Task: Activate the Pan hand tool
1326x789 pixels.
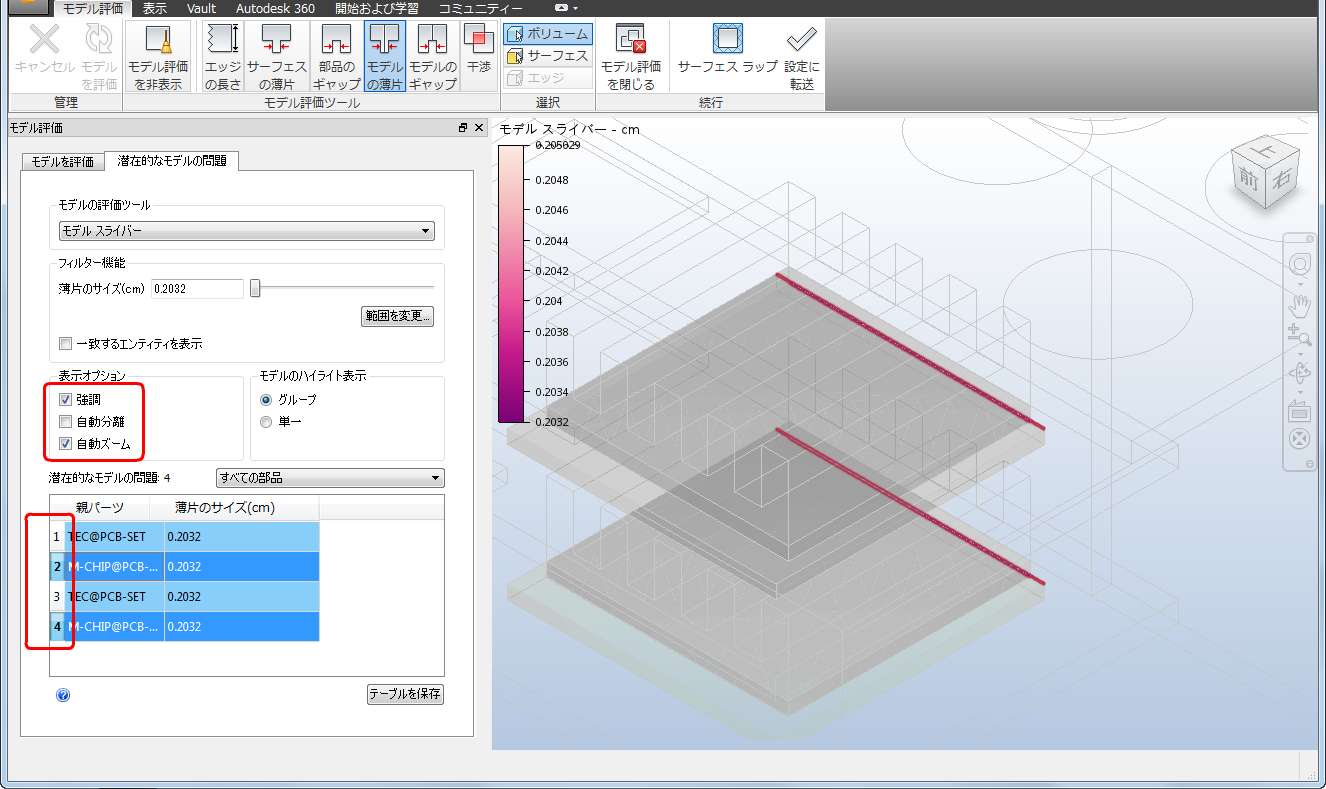Action: click(1300, 305)
